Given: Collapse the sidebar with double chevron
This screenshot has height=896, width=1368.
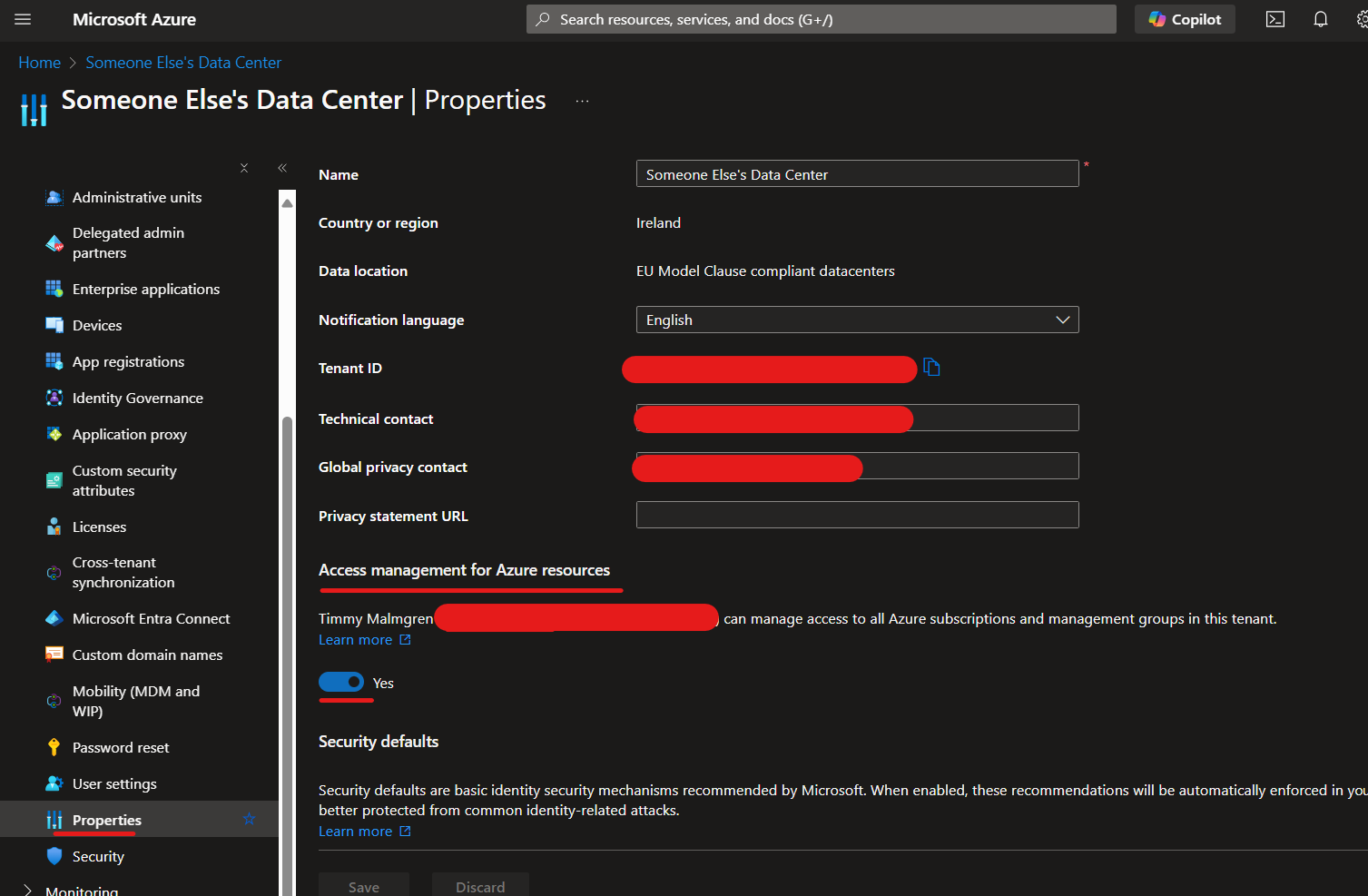Looking at the screenshot, I should [x=282, y=168].
